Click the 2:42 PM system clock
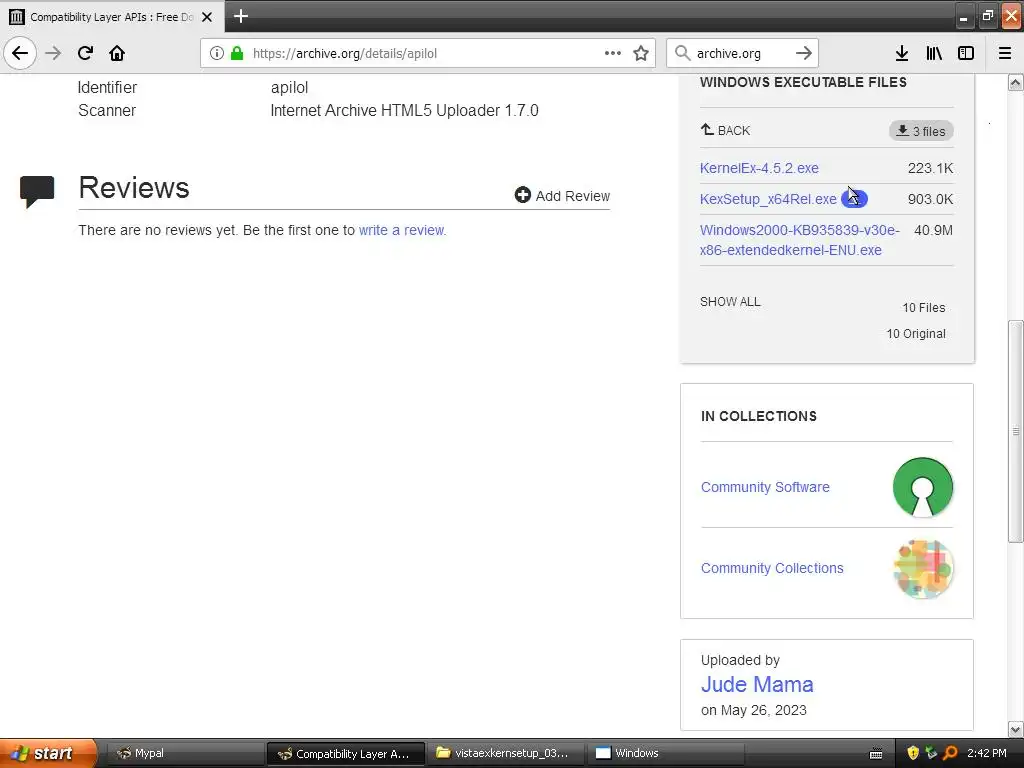This screenshot has width=1024, height=768. click(x=987, y=753)
